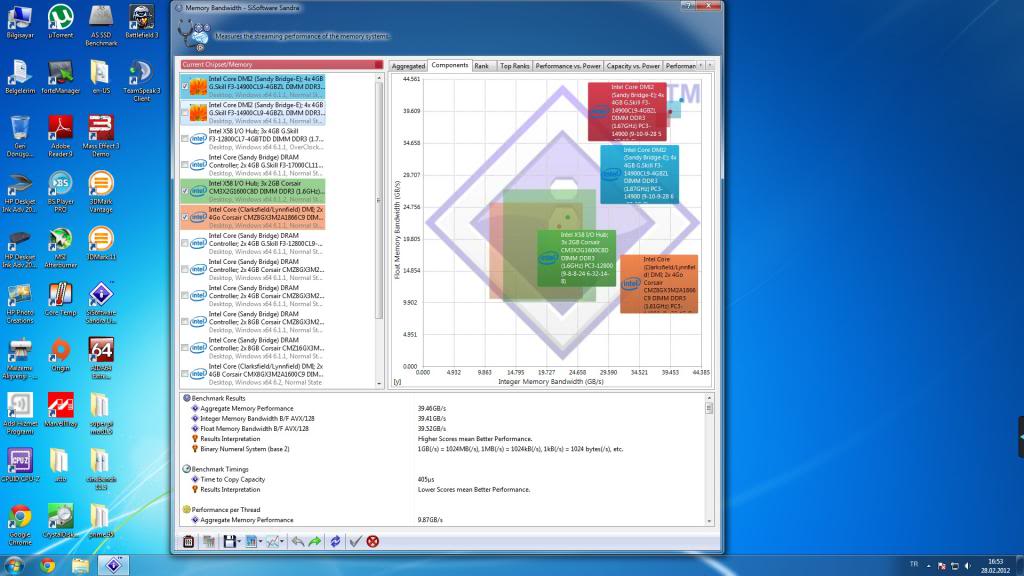Select the Components tab
1024x576 pixels.
tap(449, 65)
